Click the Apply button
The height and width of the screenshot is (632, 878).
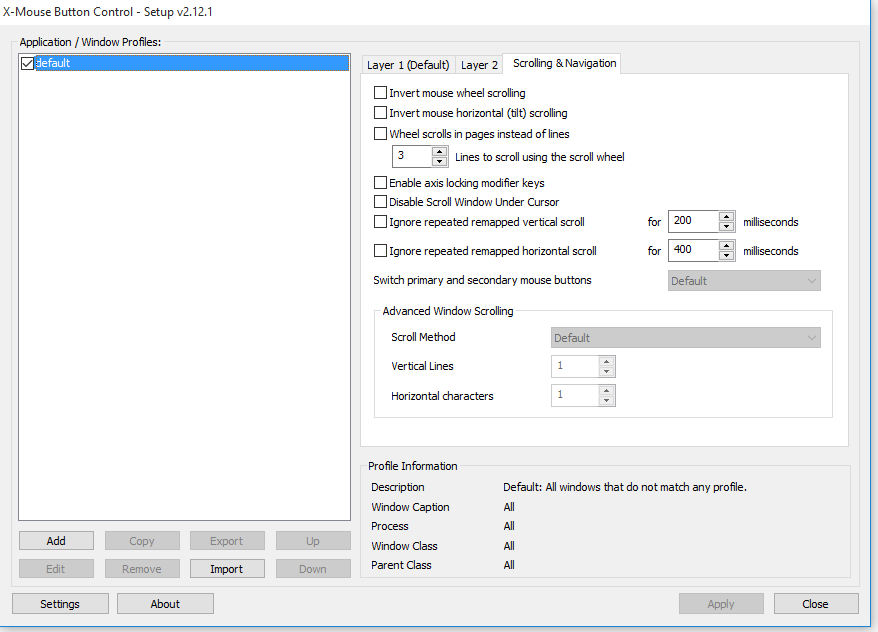(x=721, y=604)
